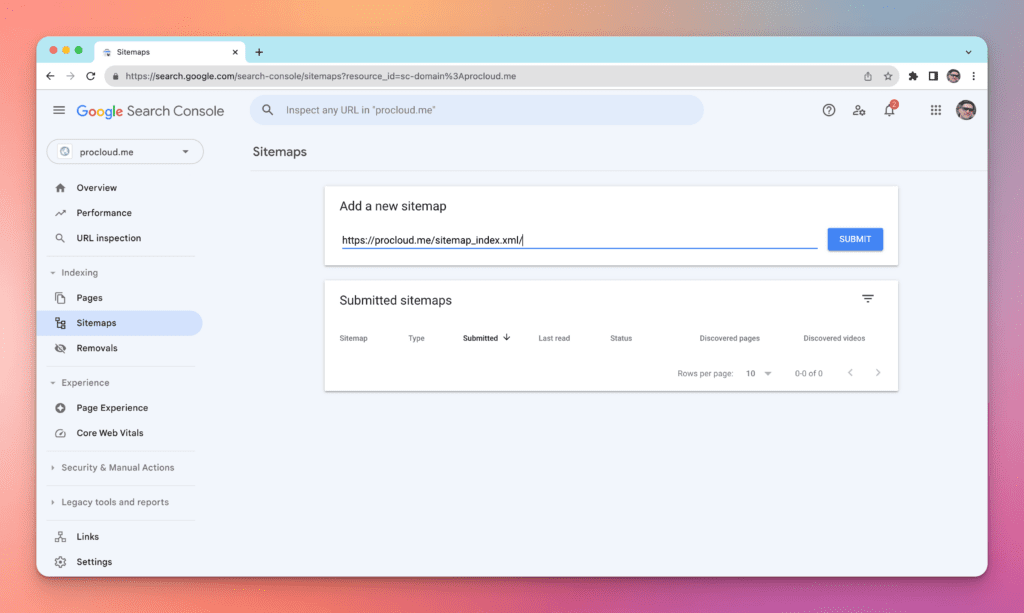The image size is (1024, 613).
Task: Click the Help question mark icon
Action: (x=828, y=111)
